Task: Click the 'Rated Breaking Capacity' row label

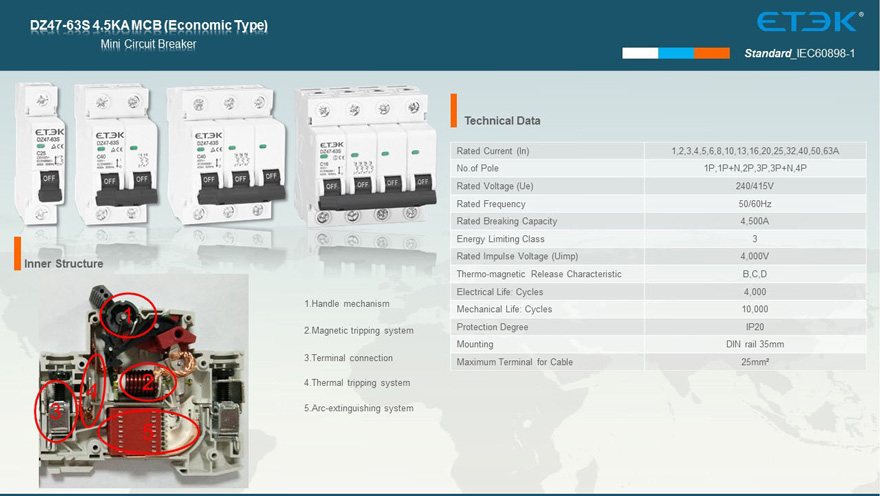Action: click(x=507, y=221)
